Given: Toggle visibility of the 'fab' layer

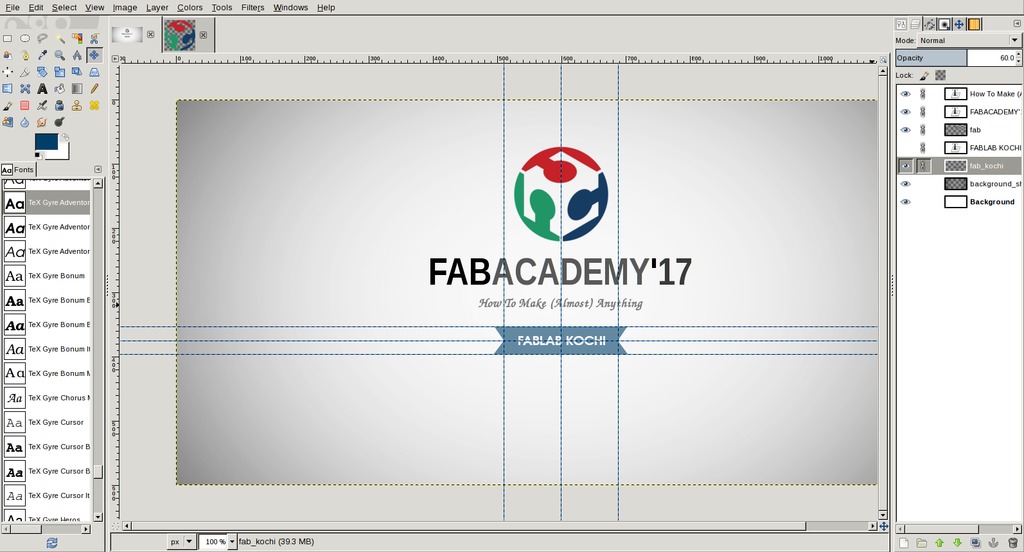Looking at the screenshot, I should (x=905, y=130).
